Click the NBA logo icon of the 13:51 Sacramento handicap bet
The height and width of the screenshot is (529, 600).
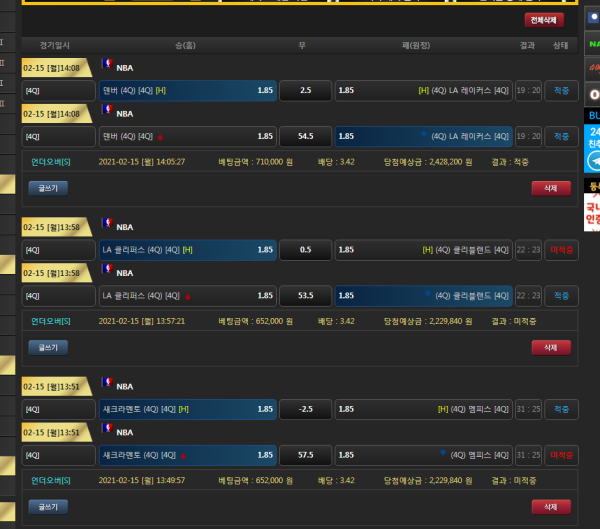108,385
